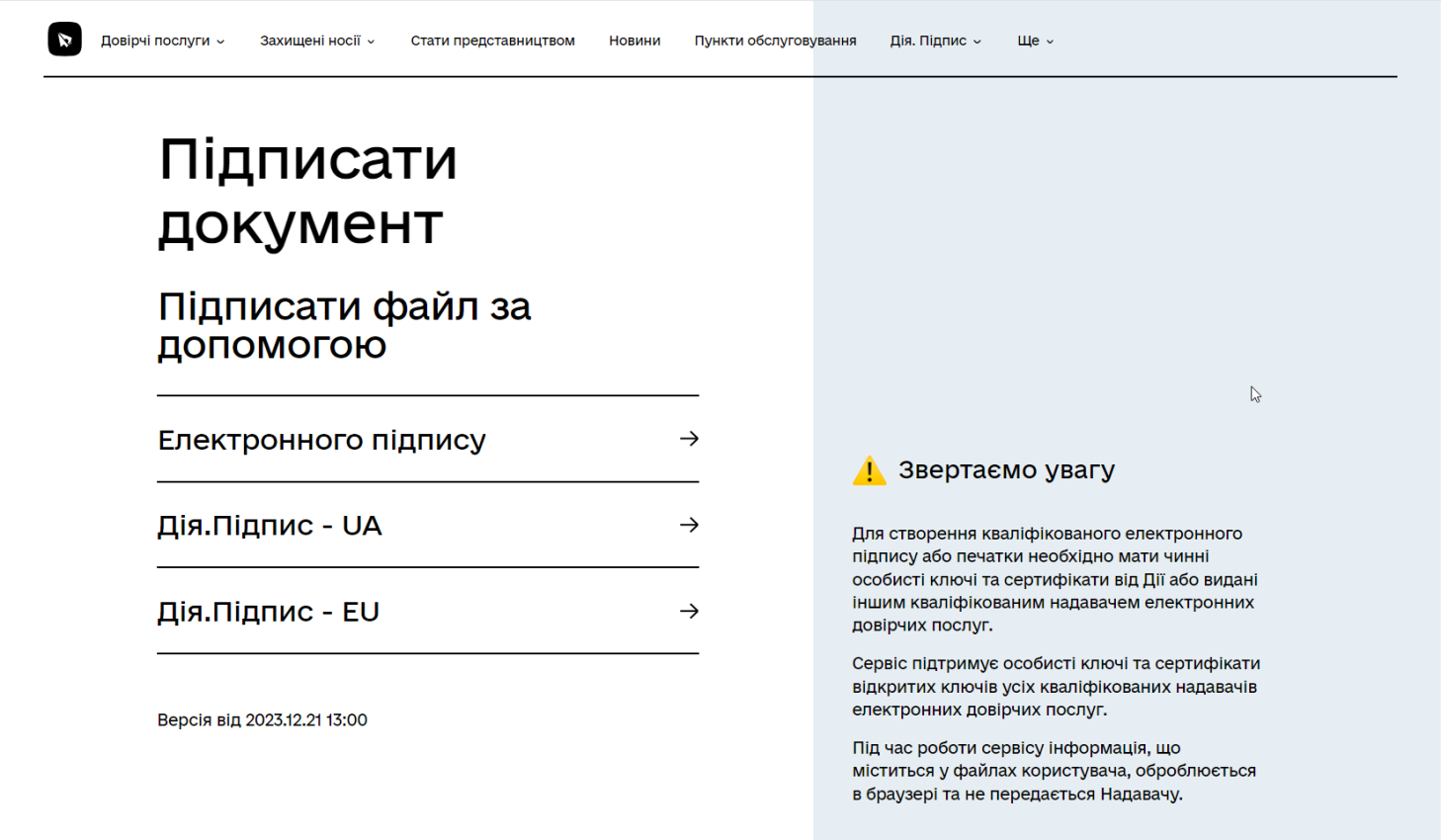This screenshot has height=840, width=1441.
Task: Expand the Захищені носії dropdown chevron
Action: [371, 42]
